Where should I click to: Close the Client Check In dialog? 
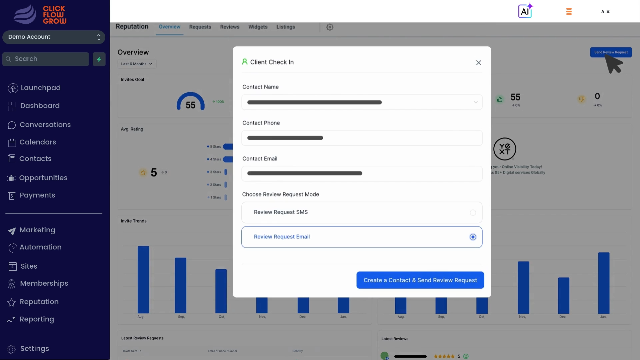click(x=478, y=62)
